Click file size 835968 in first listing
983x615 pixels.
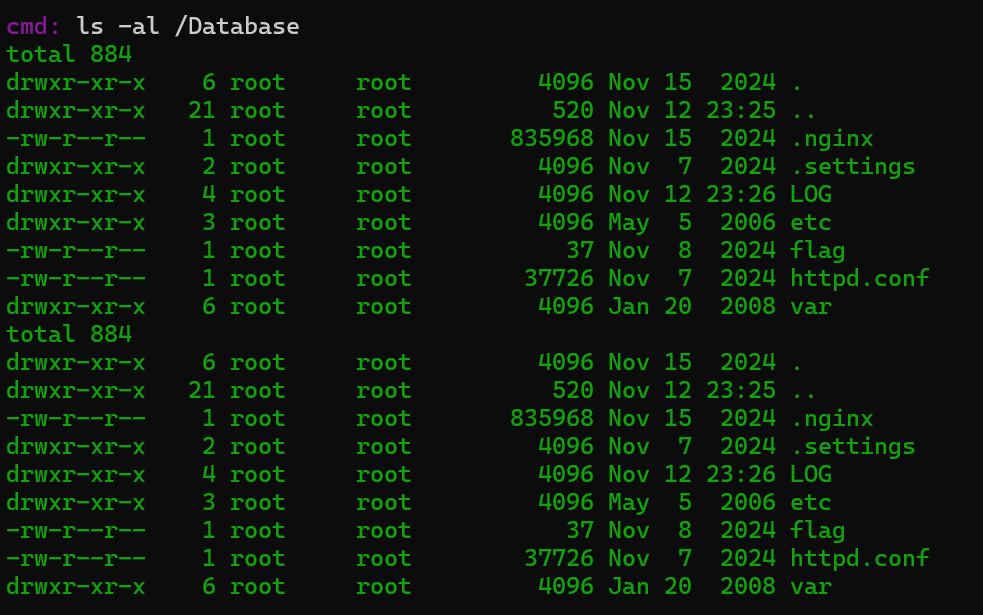click(552, 138)
